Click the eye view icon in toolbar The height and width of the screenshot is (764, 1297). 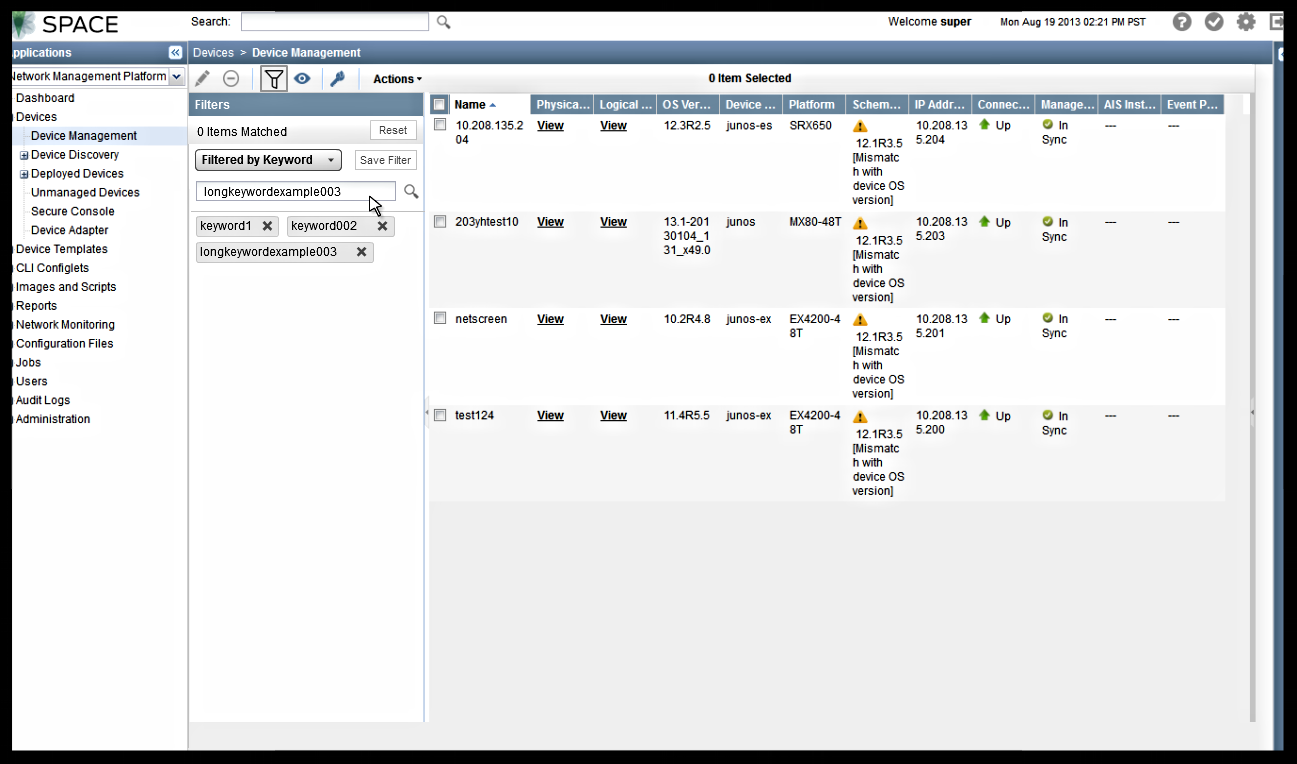tap(302, 78)
